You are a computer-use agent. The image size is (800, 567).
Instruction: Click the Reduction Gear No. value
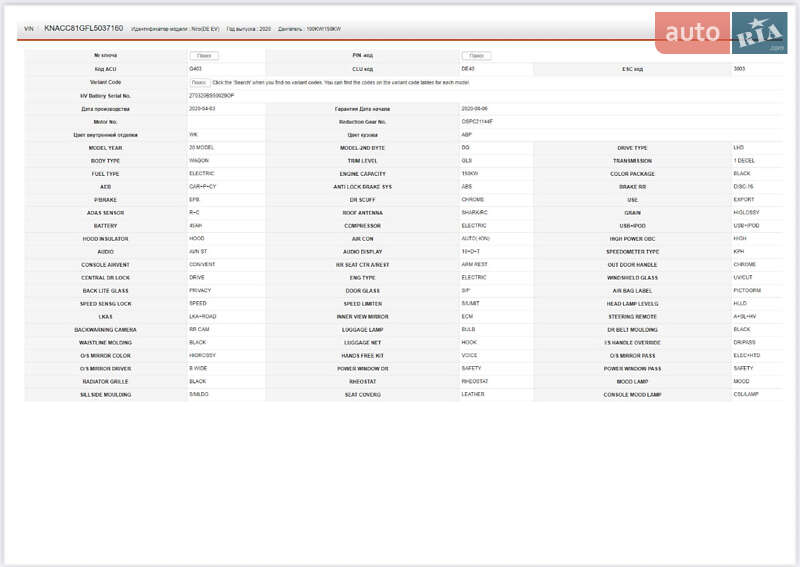tap(477, 121)
